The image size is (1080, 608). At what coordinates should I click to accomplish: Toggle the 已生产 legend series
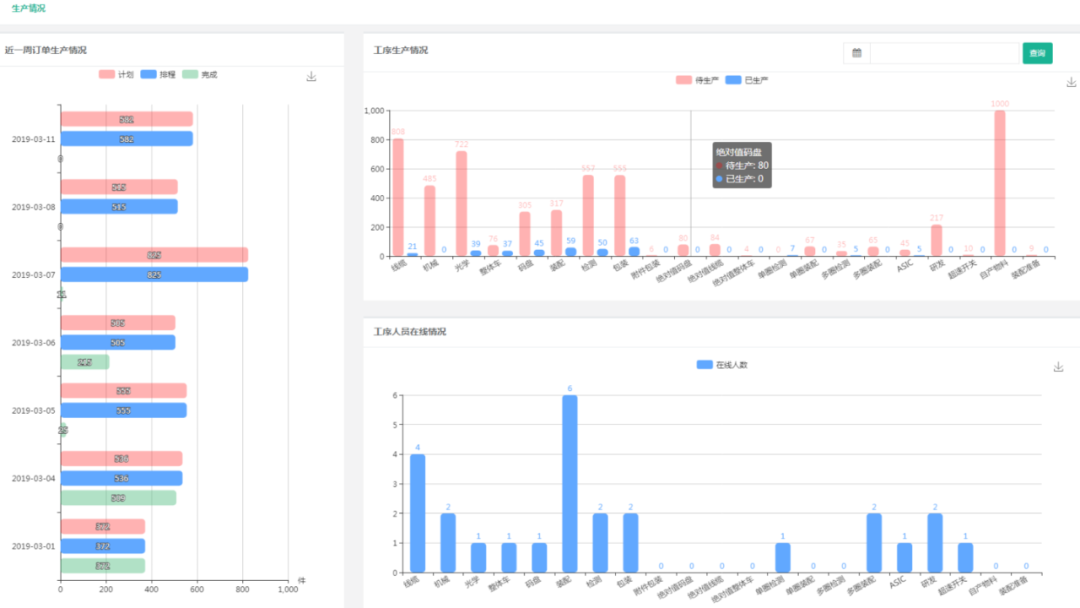[747, 80]
